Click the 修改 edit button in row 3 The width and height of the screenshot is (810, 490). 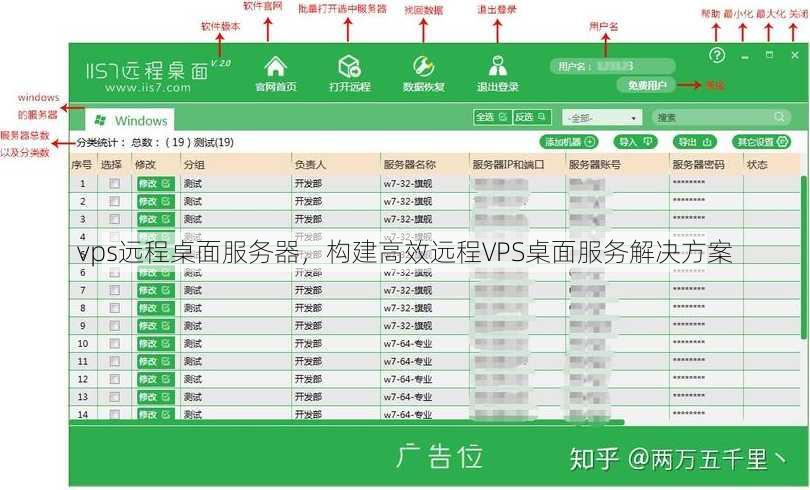(x=155, y=219)
